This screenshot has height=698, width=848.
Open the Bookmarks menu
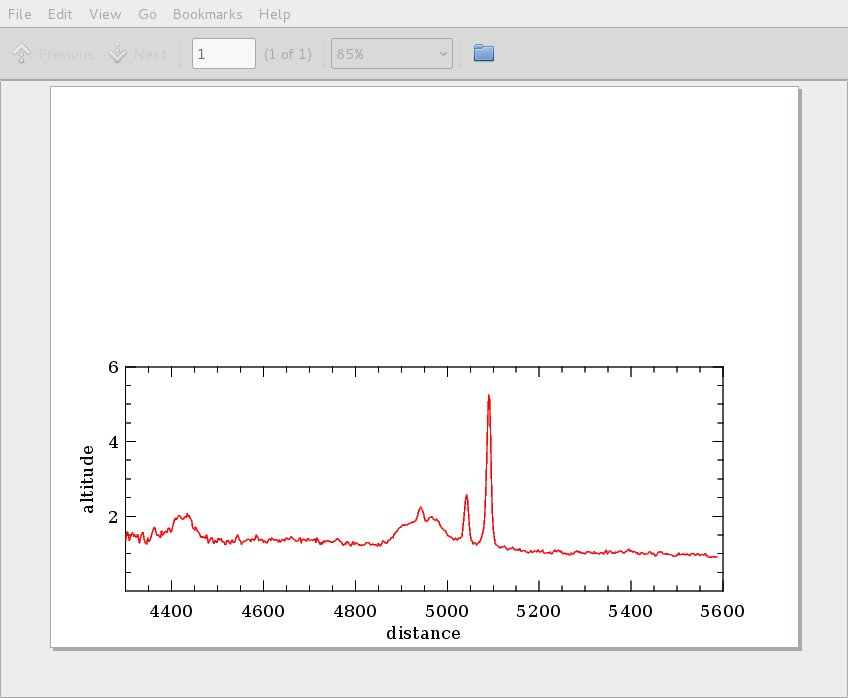pos(208,14)
